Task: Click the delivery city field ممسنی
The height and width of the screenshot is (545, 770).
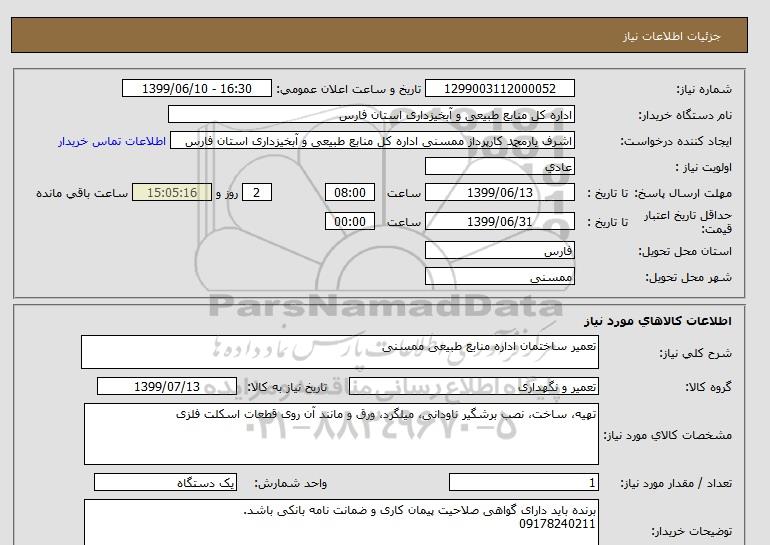Action: 500,276
